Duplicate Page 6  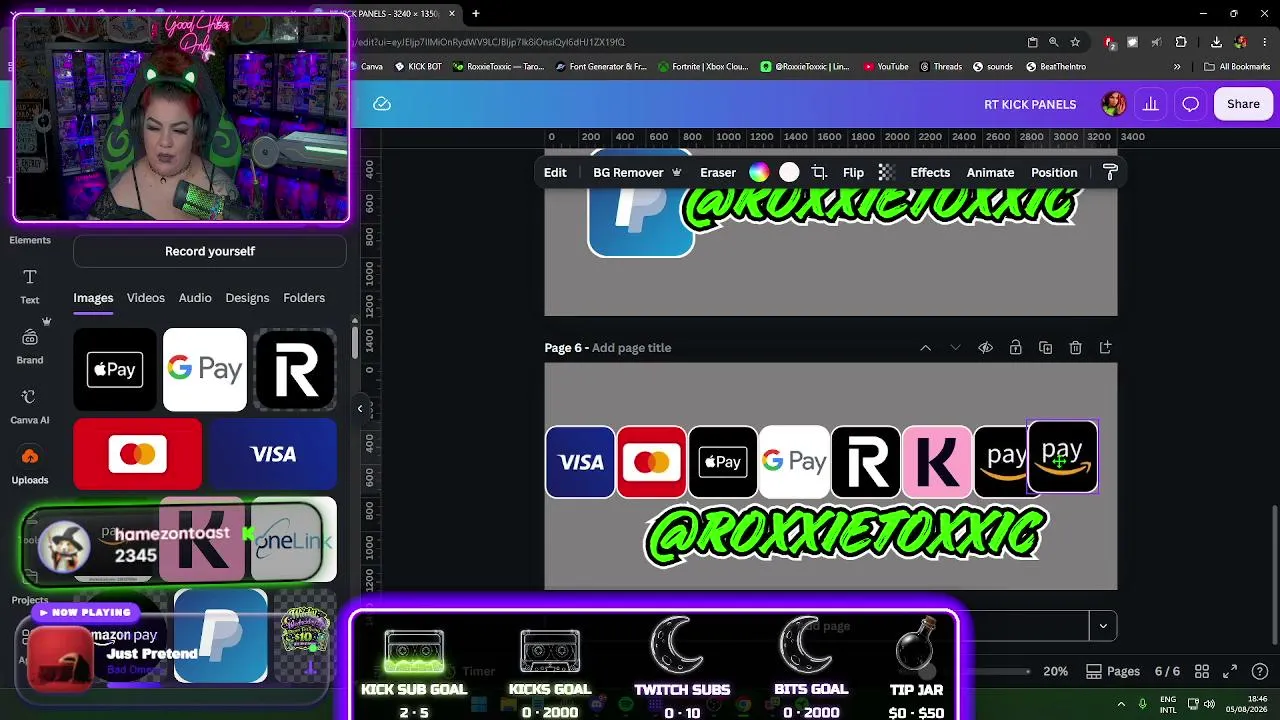point(1045,348)
